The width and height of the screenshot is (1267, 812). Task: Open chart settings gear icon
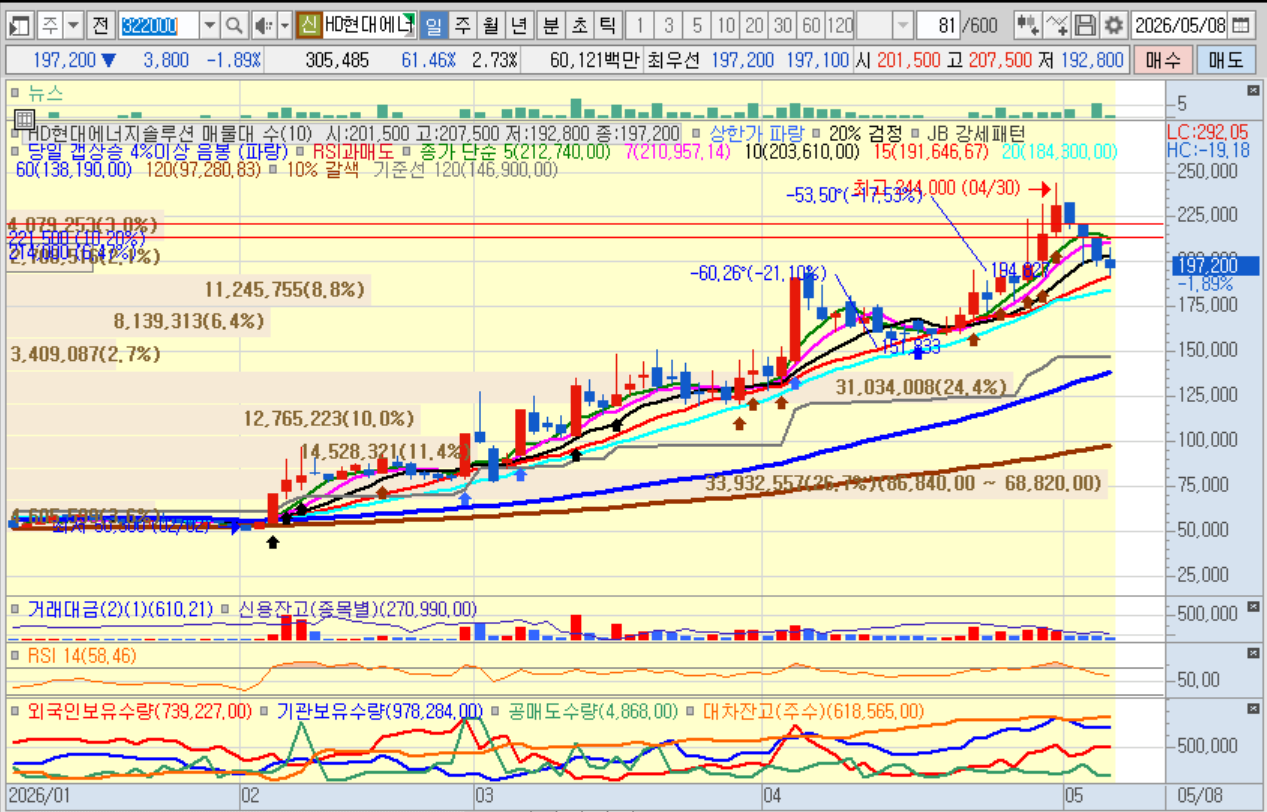click(1113, 24)
